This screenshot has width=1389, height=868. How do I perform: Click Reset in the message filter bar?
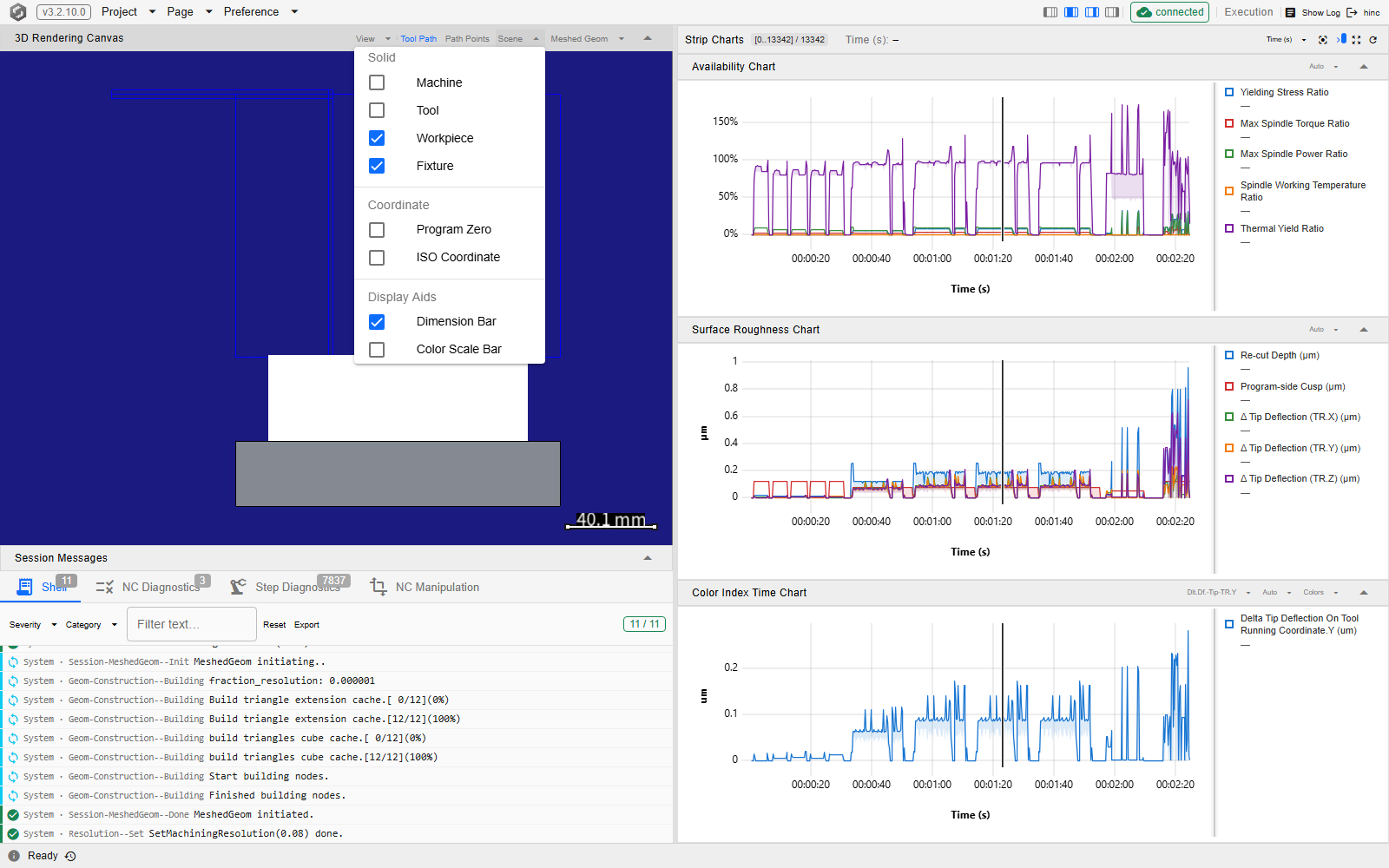(274, 625)
